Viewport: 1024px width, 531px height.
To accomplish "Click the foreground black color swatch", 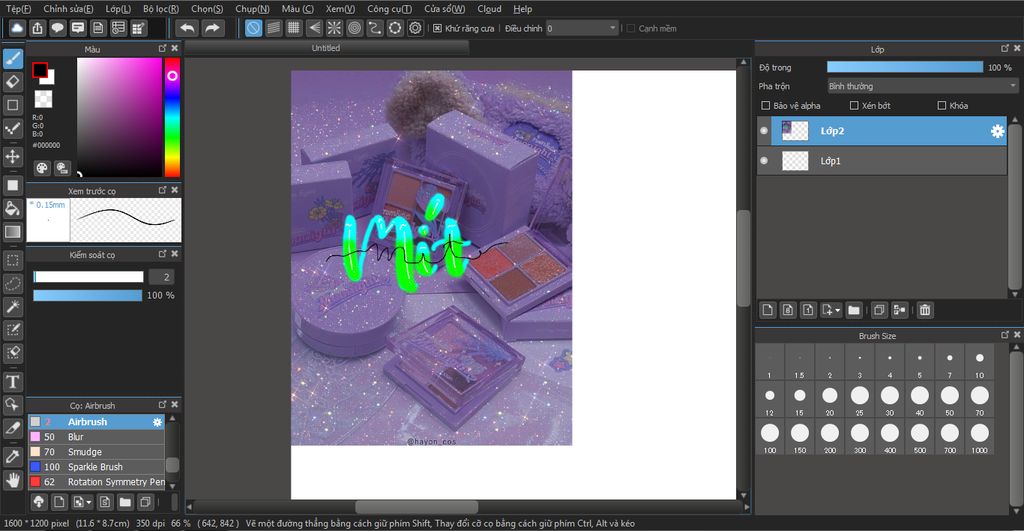I will (x=39, y=70).
